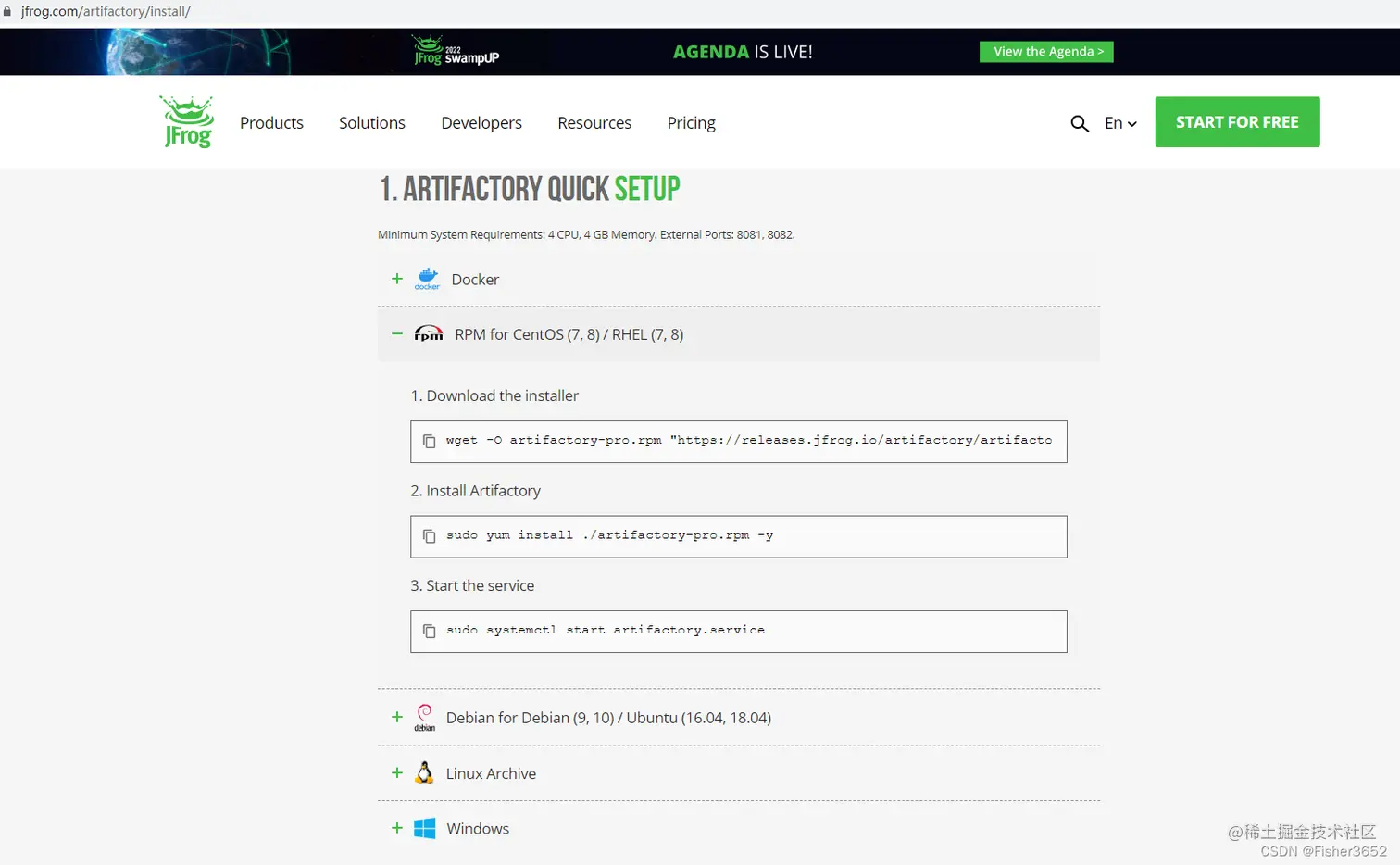Click the Docker section title
The image size is (1400, 865).
(475, 280)
